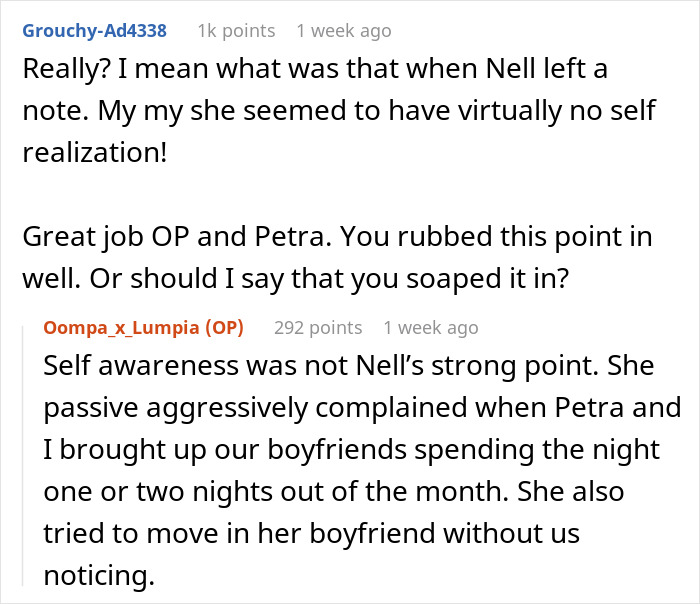
Task: Click the timestamp on Oompa_x_Lumpia's reply
Action: pyautogui.click(x=430, y=327)
